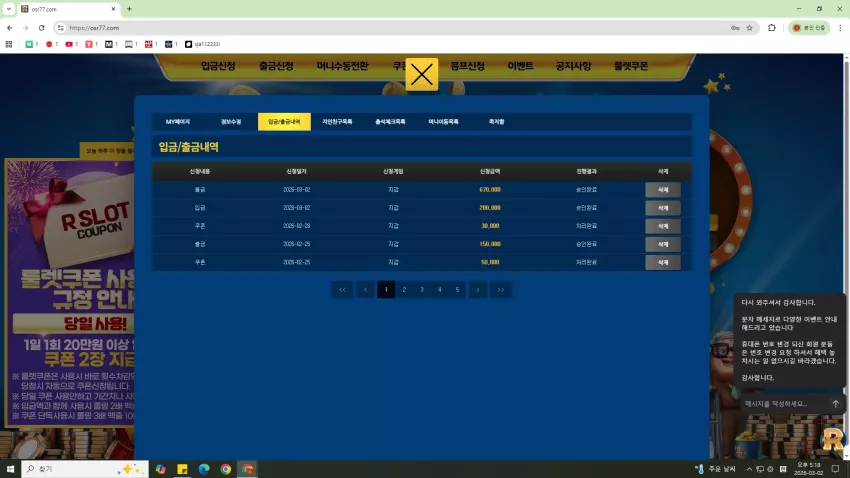
Task: Open the browser extensions puzzle icon
Action: tap(771, 28)
